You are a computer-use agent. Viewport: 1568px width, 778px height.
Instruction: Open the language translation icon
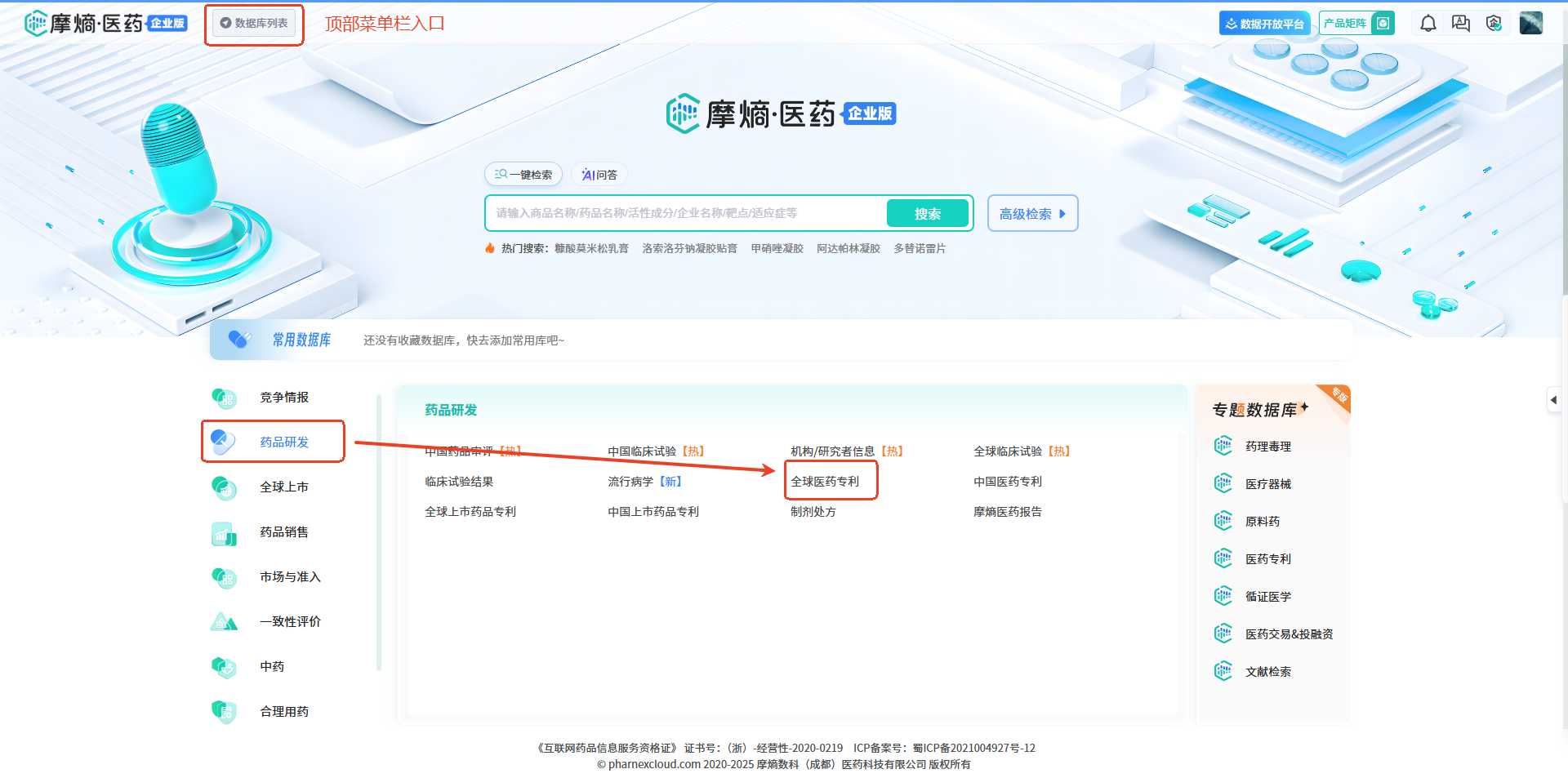tap(1460, 24)
